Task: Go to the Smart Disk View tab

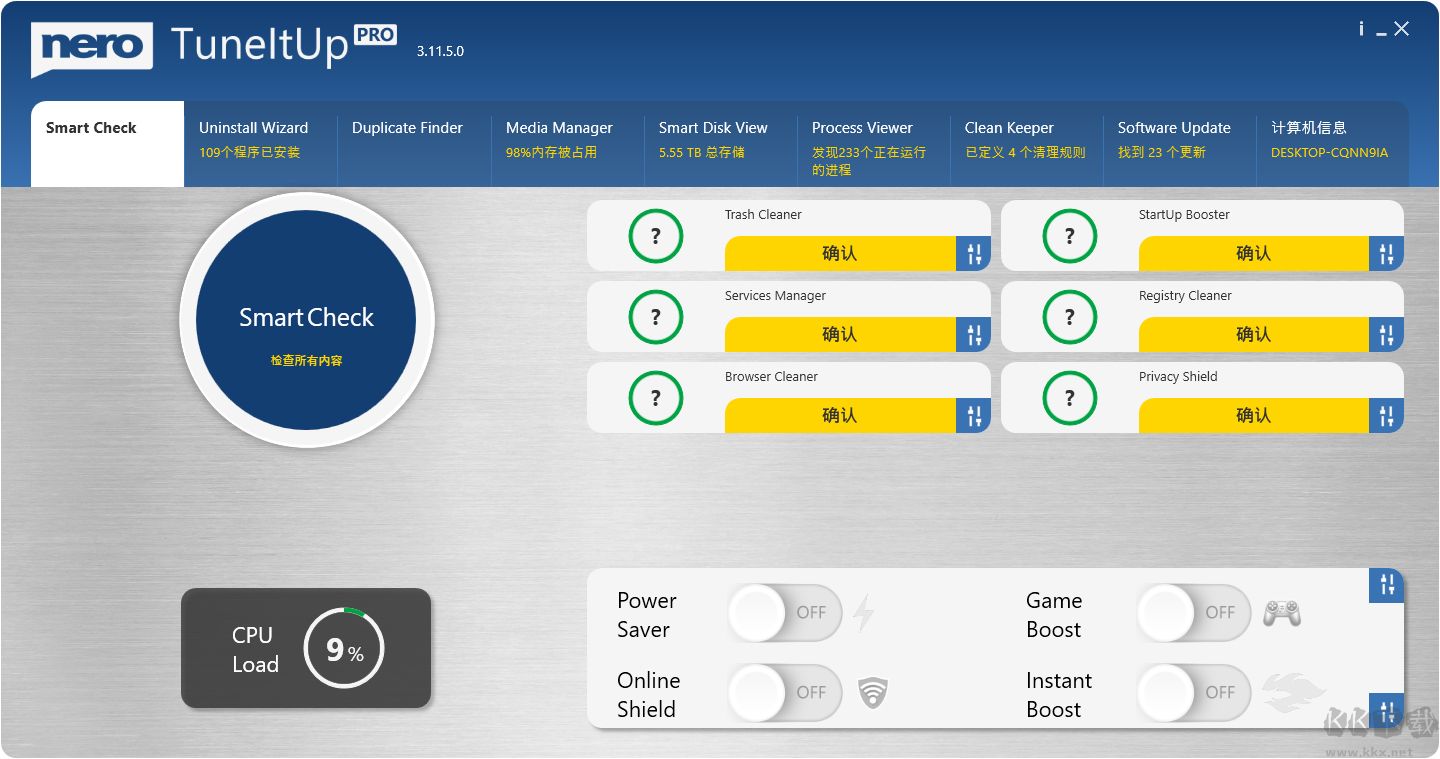Action: (x=721, y=144)
